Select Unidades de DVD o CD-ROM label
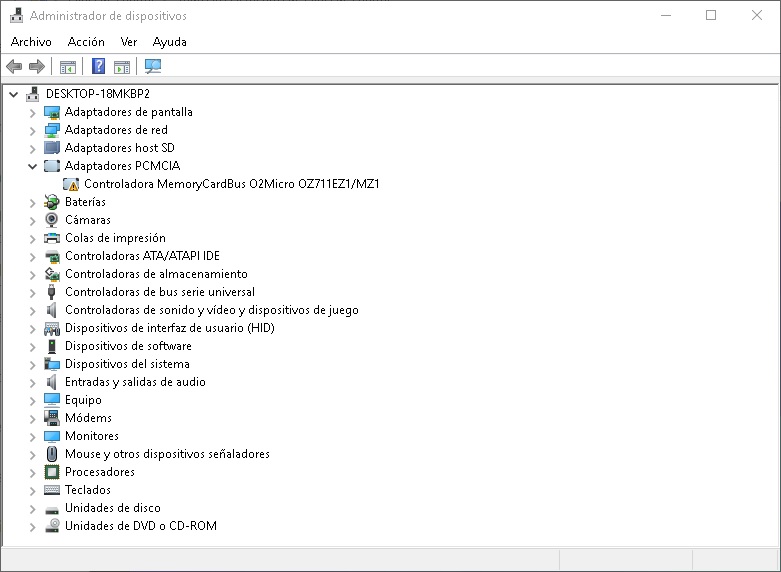 coord(141,526)
